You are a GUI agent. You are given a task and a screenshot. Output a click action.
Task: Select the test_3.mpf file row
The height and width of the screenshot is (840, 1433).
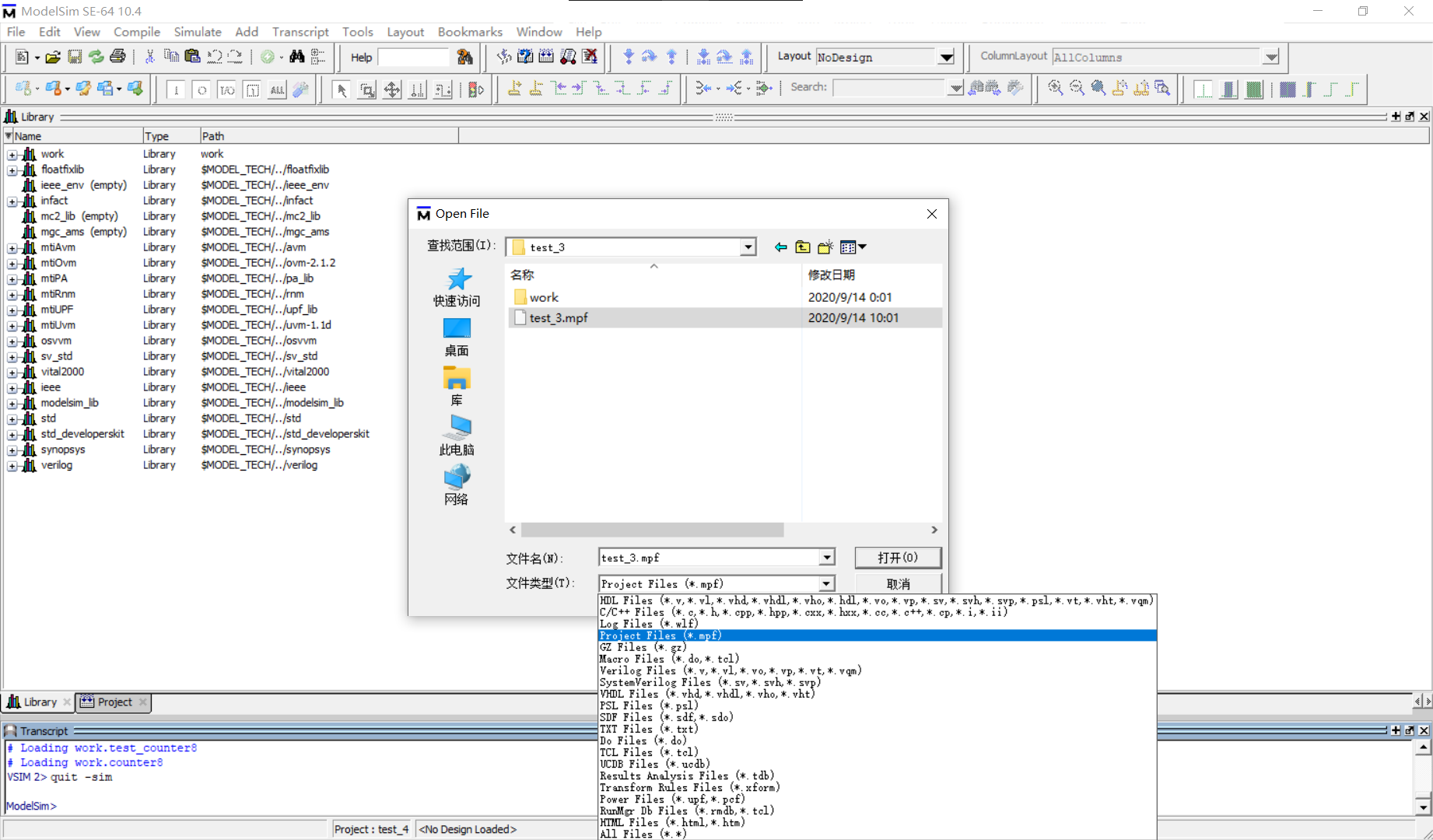(725, 317)
